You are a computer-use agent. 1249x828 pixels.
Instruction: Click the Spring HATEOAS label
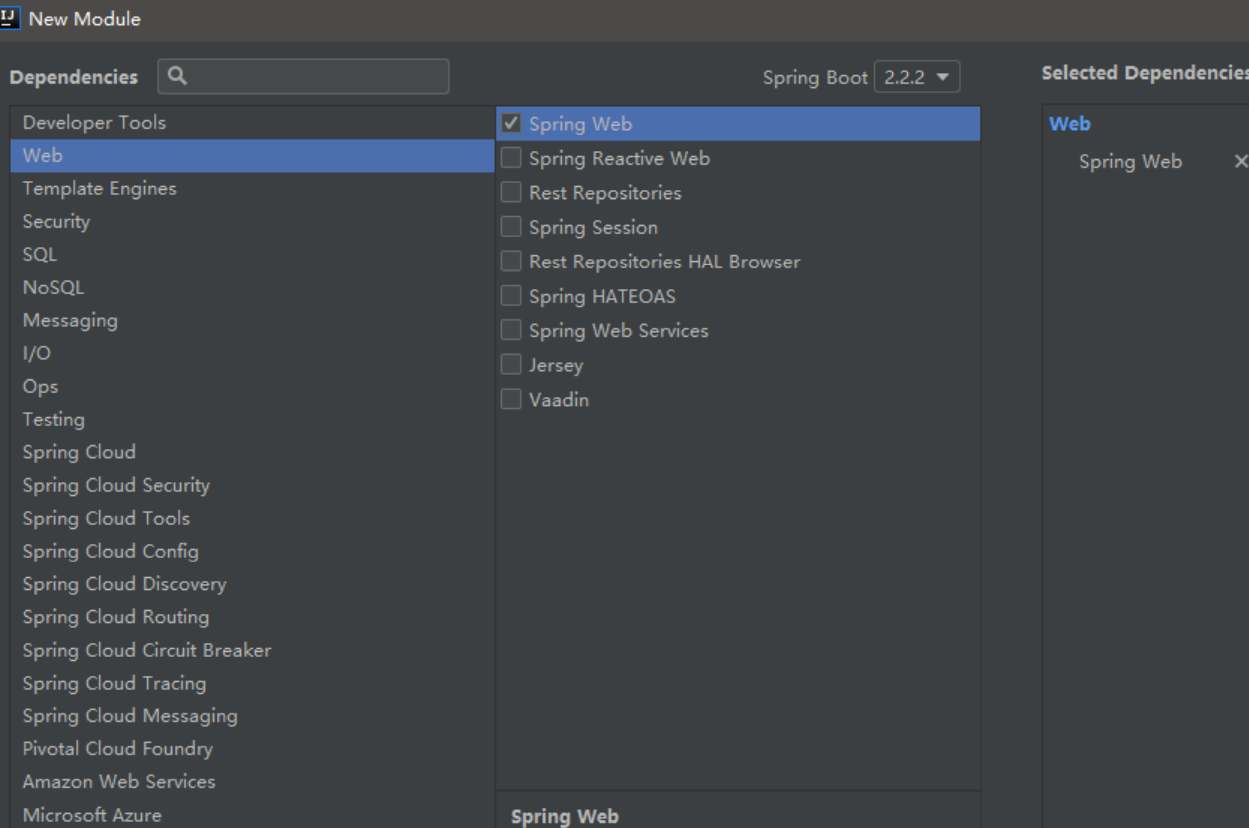602,297
